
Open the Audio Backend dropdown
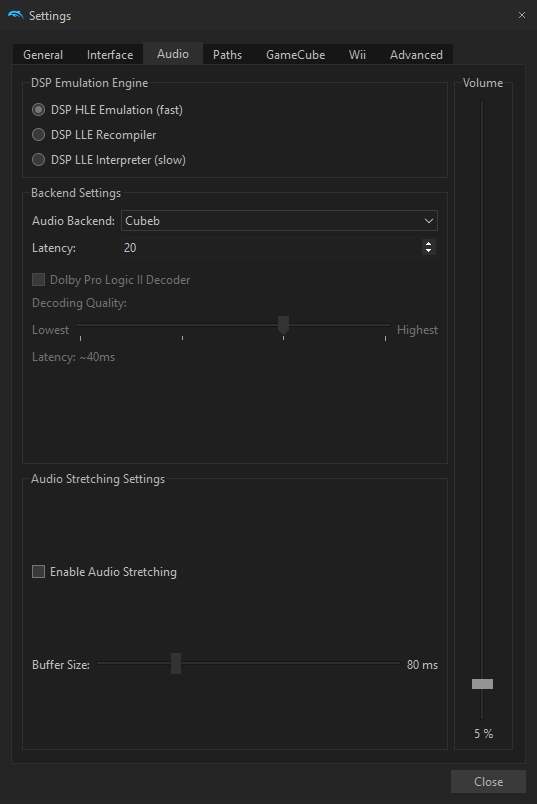(279, 221)
